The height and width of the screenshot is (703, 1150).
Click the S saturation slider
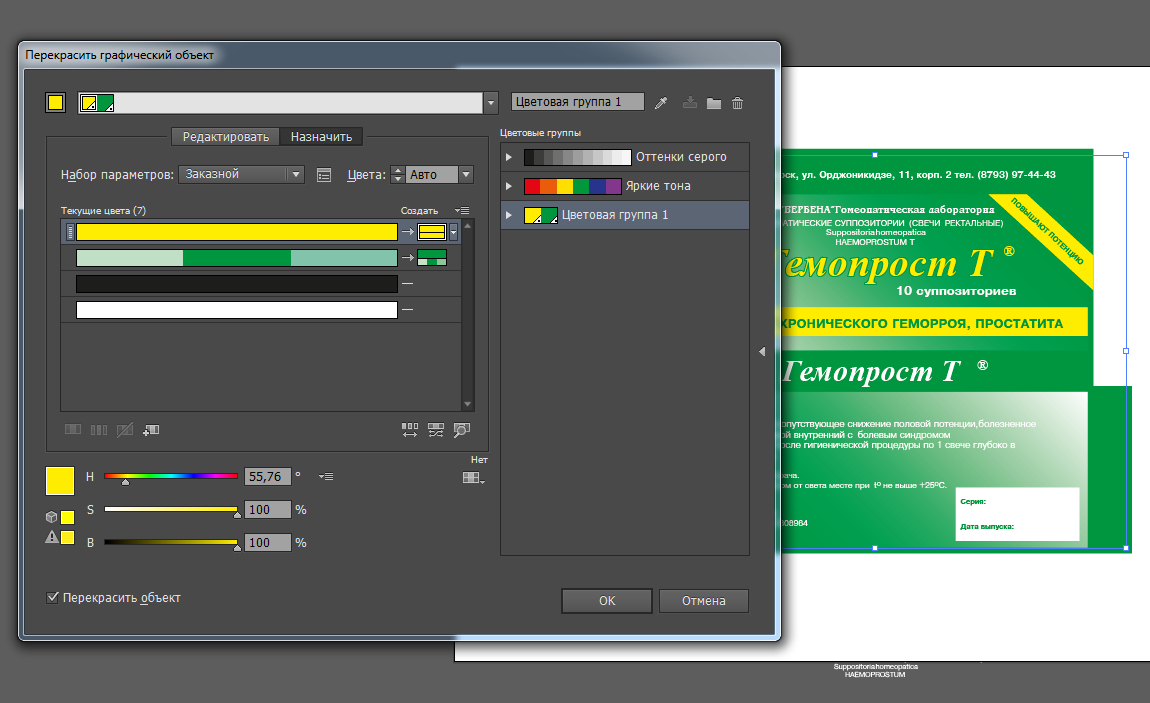pos(171,509)
